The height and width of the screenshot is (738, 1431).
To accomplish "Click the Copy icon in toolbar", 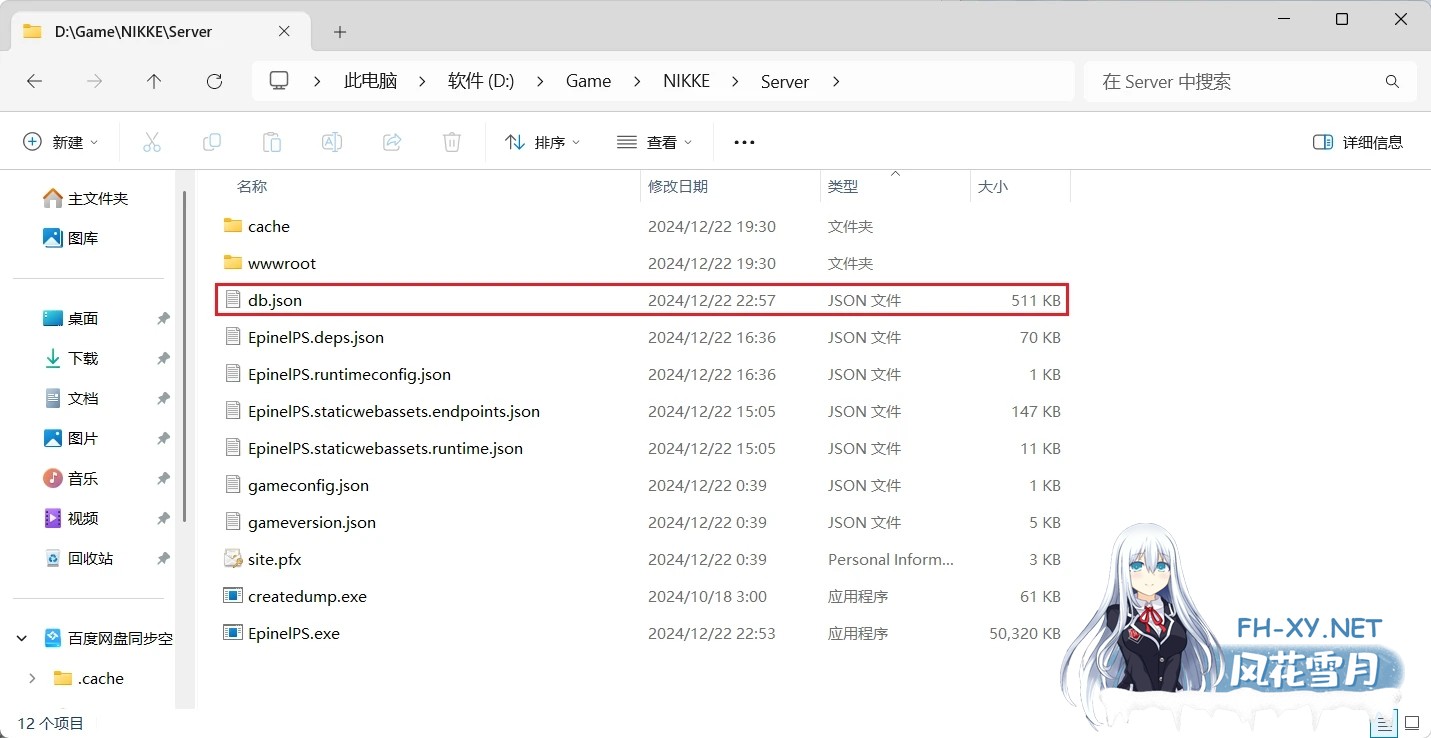I will point(212,142).
